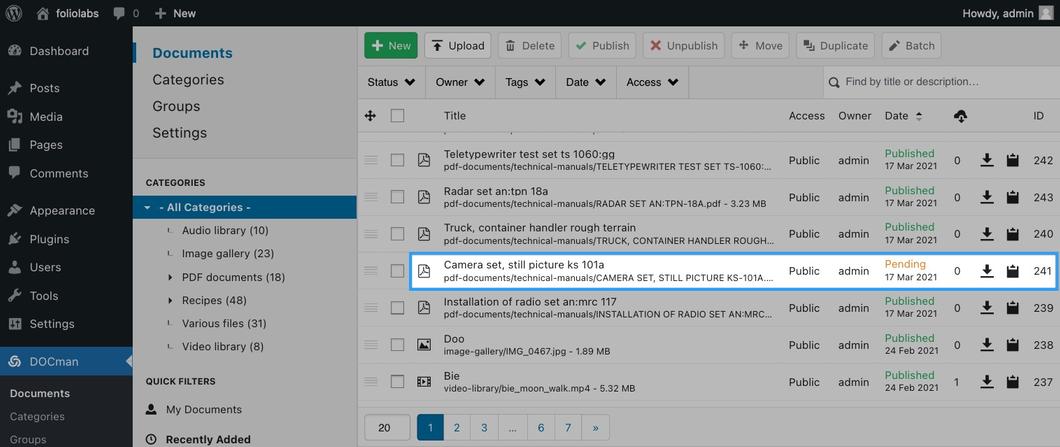Screen dimensions: 1060x447
Task: Download the Bie video file
Action: pyautogui.click(x=987, y=381)
